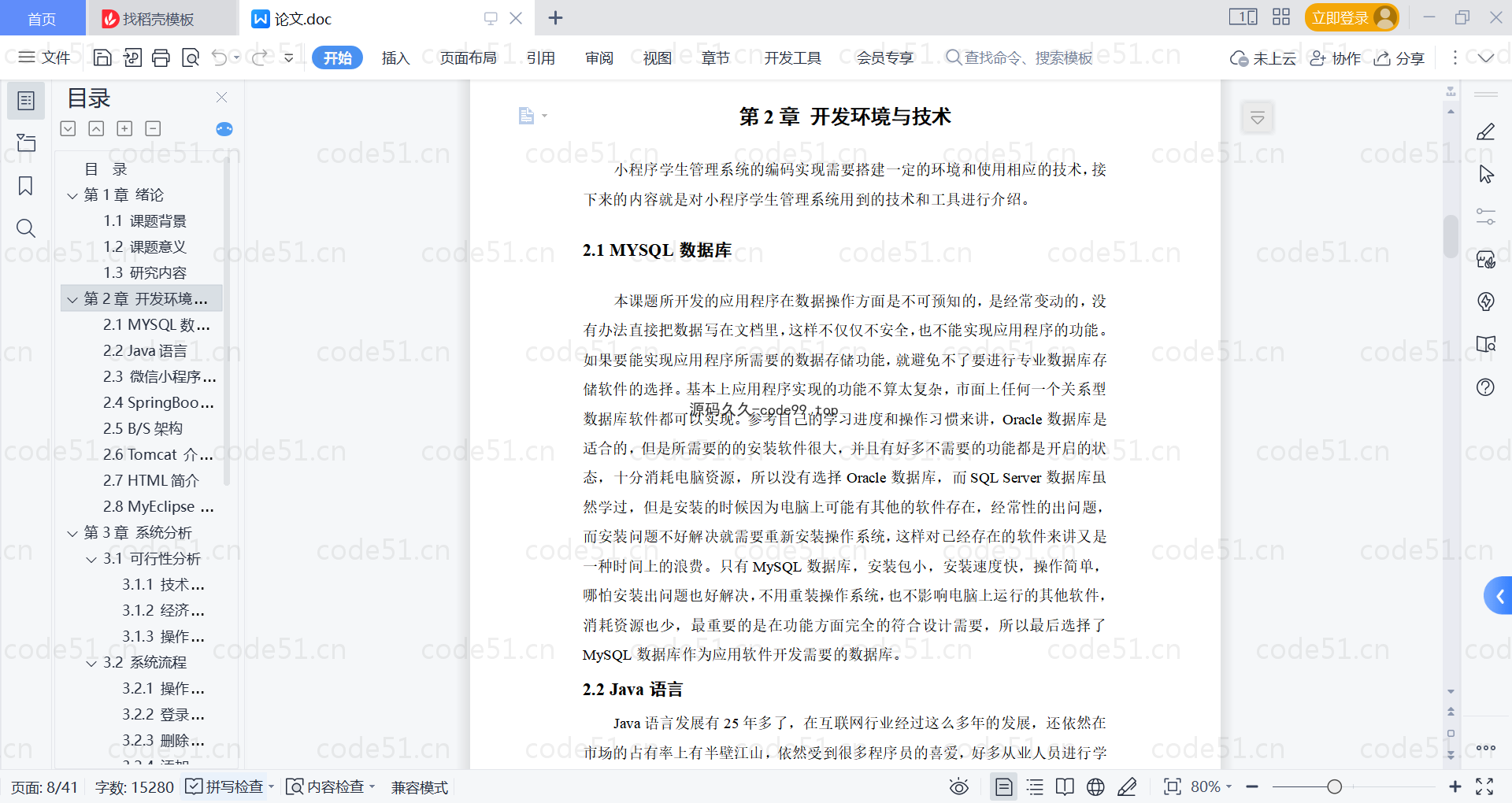The height and width of the screenshot is (803, 1512).
Task: Add a new document tab with plus
Action: 555,17
